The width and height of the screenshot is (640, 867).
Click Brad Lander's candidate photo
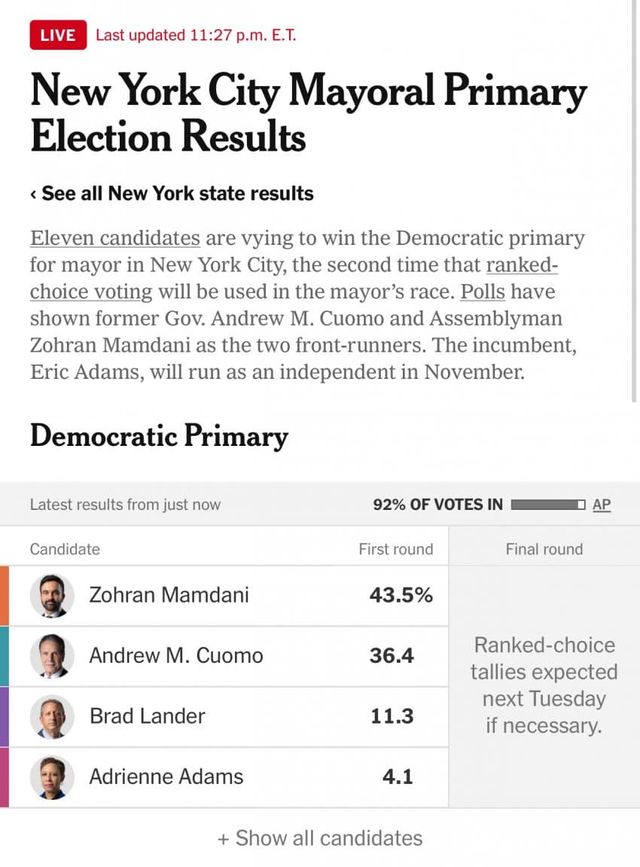click(51, 716)
